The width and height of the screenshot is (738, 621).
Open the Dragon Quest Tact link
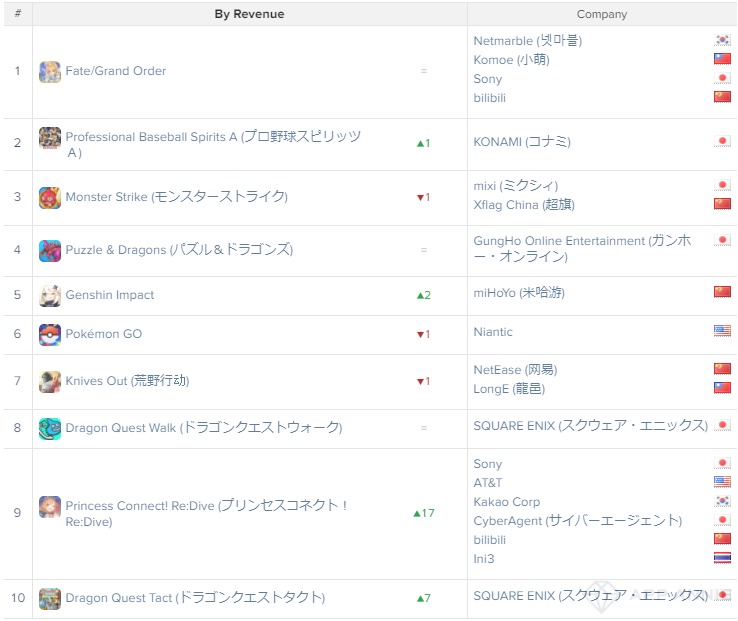[195, 597]
